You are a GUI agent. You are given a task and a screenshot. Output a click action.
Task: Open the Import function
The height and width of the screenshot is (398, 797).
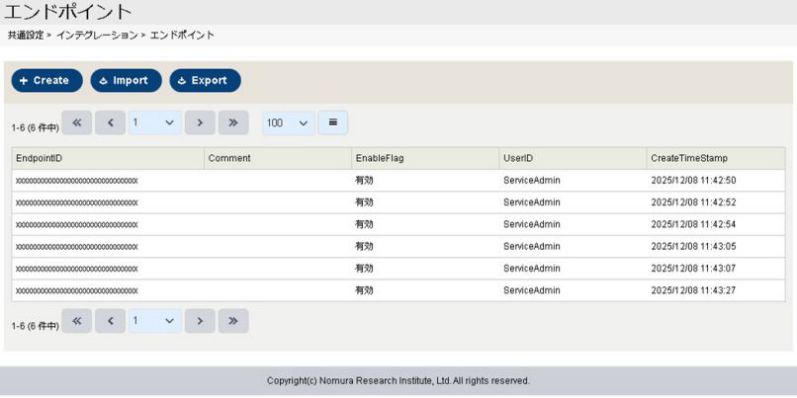click(x=126, y=81)
